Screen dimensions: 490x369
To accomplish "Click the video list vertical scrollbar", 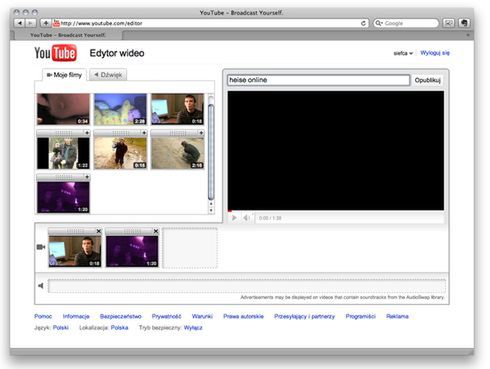I will coord(211,152).
